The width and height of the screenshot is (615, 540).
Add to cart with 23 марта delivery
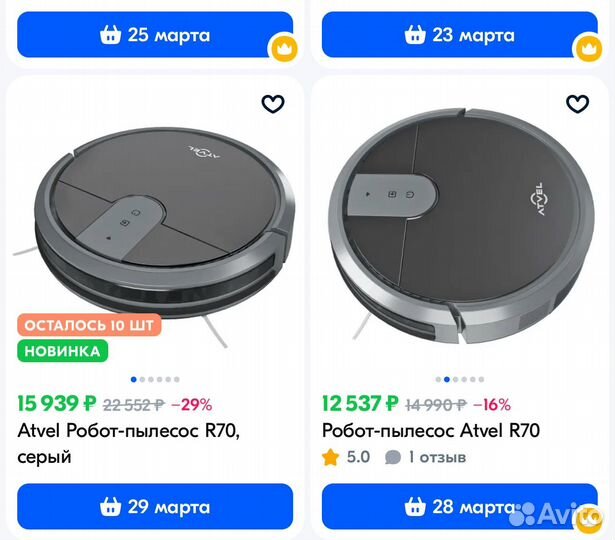[460, 35]
